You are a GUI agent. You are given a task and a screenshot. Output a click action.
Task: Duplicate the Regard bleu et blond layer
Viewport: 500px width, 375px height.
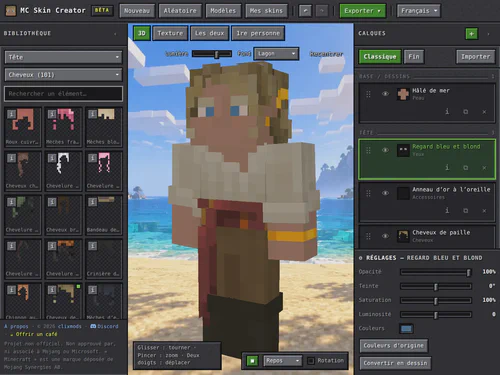point(466,167)
